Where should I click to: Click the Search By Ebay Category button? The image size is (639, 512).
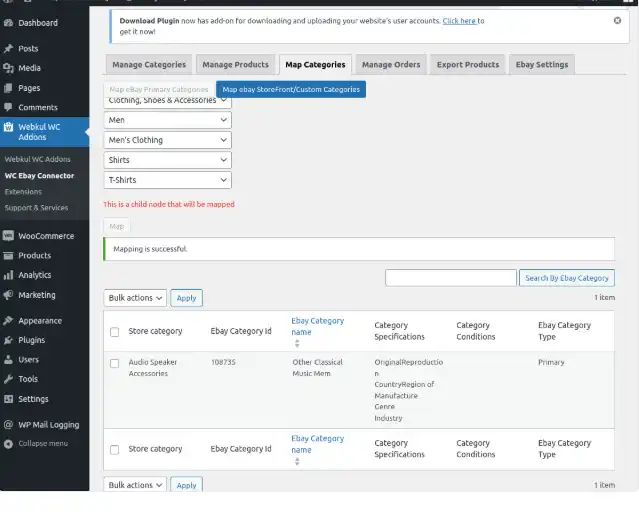click(x=566, y=278)
